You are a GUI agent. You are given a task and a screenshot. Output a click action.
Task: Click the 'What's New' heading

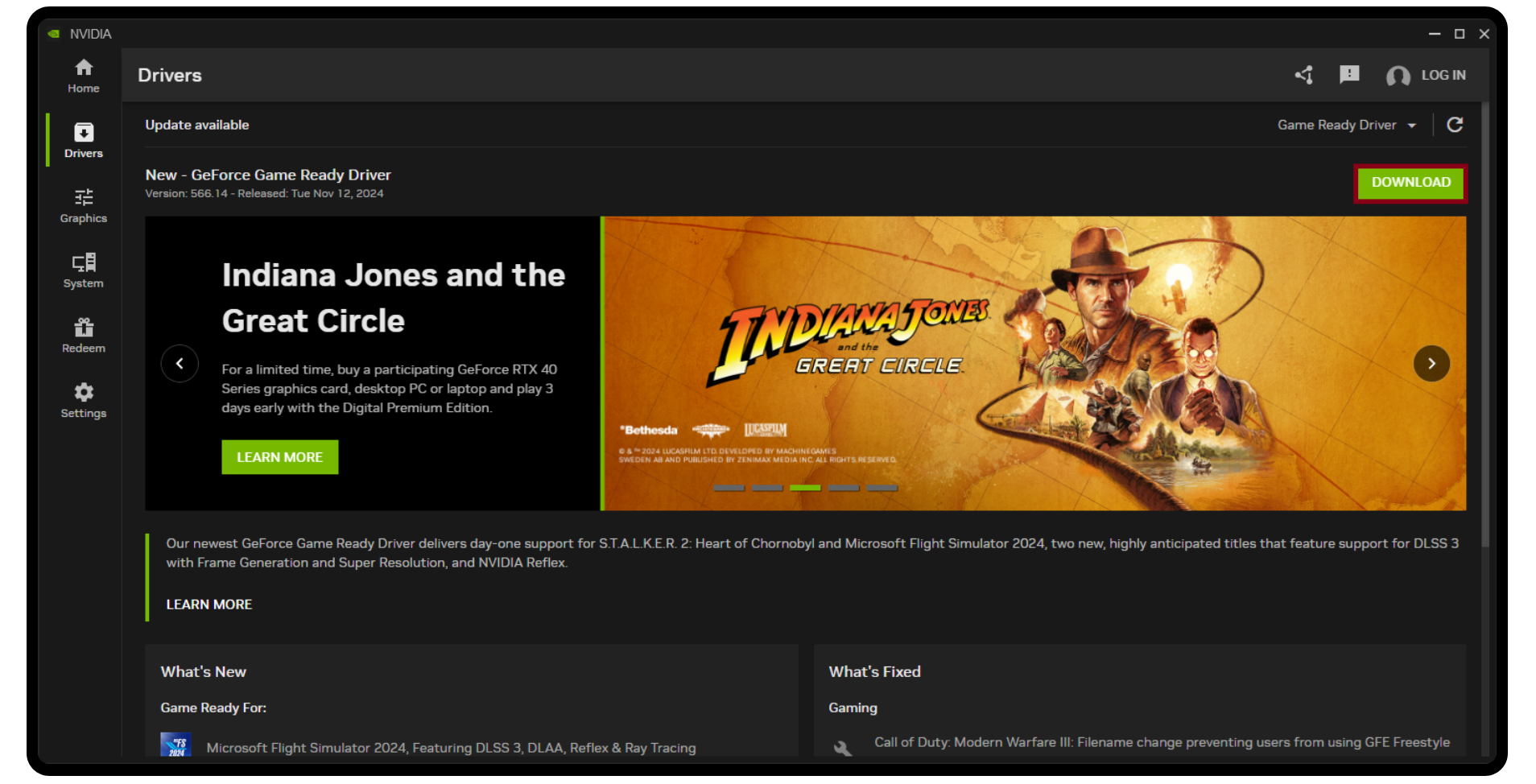pos(203,672)
